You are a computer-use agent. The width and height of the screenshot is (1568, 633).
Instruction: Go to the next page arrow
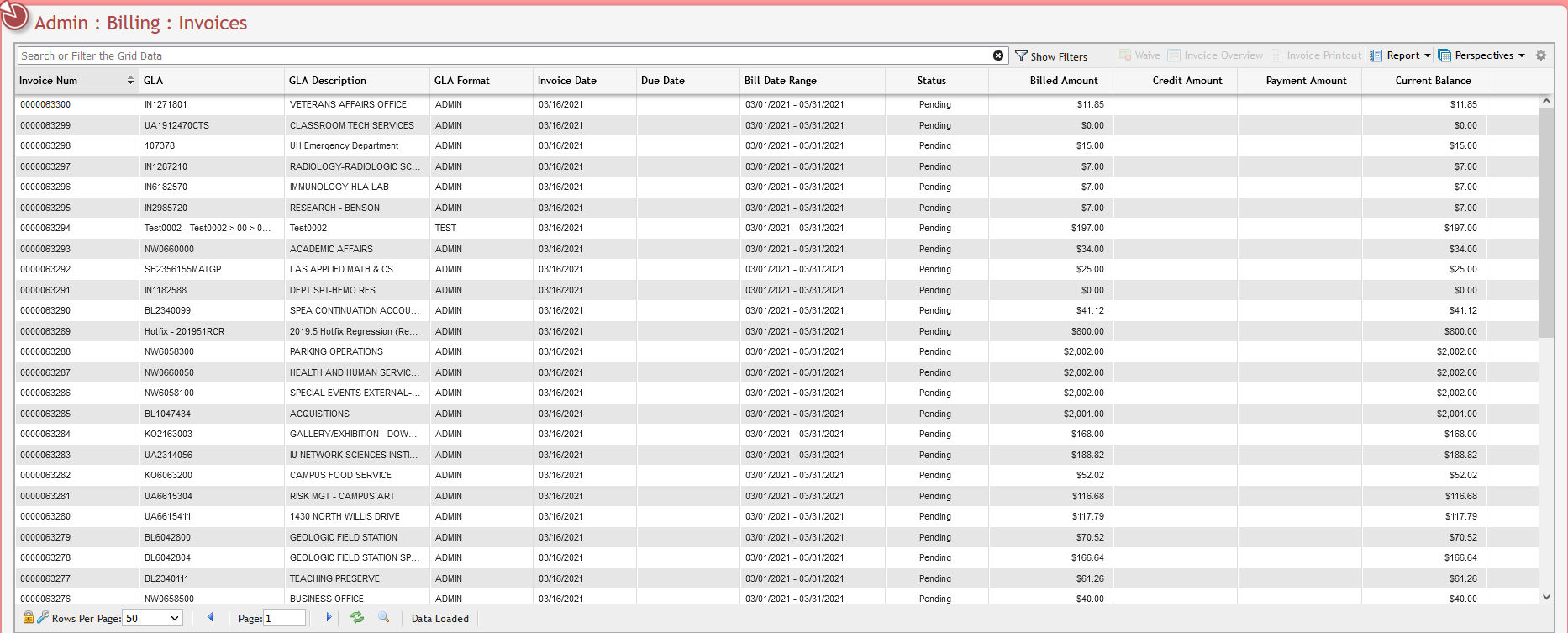(329, 618)
